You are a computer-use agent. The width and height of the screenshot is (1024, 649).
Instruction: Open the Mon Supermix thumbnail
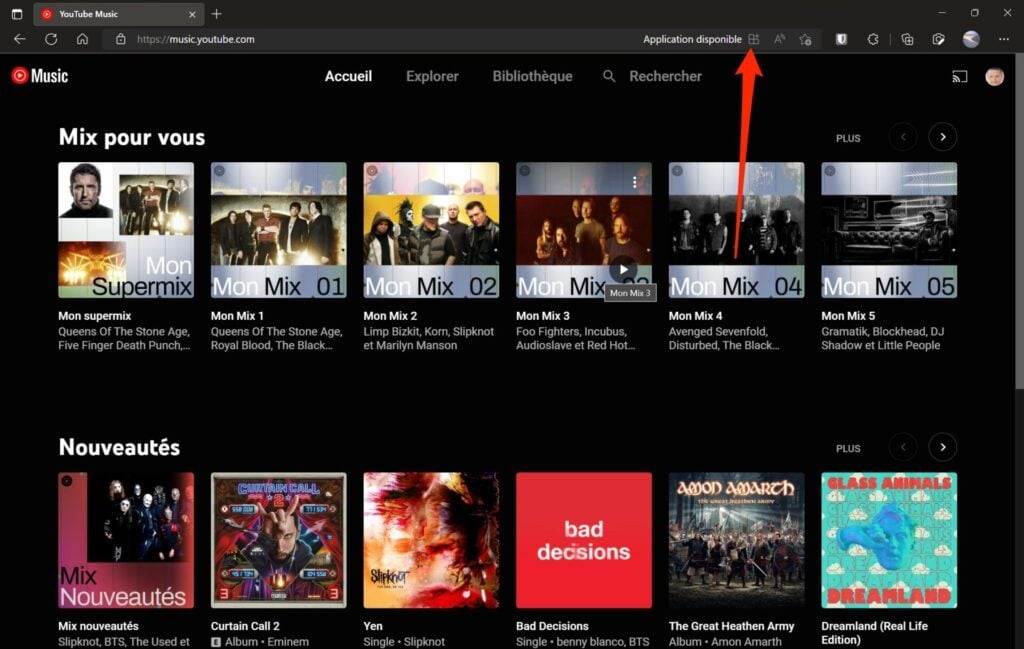[x=126, y=230]
